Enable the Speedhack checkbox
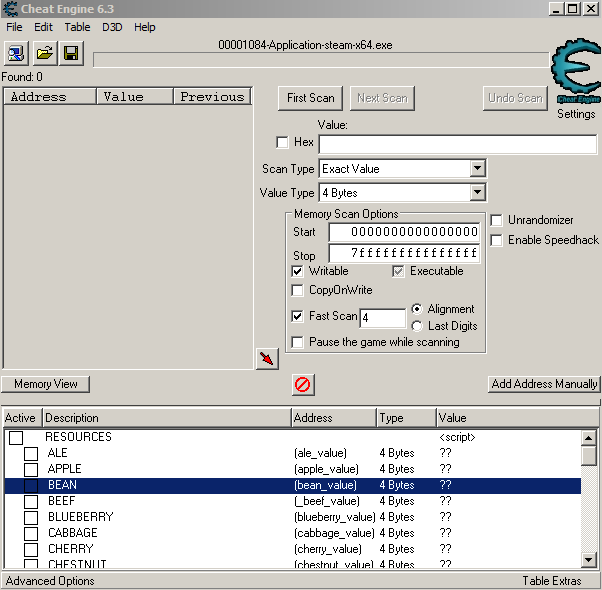 point(496,240)
